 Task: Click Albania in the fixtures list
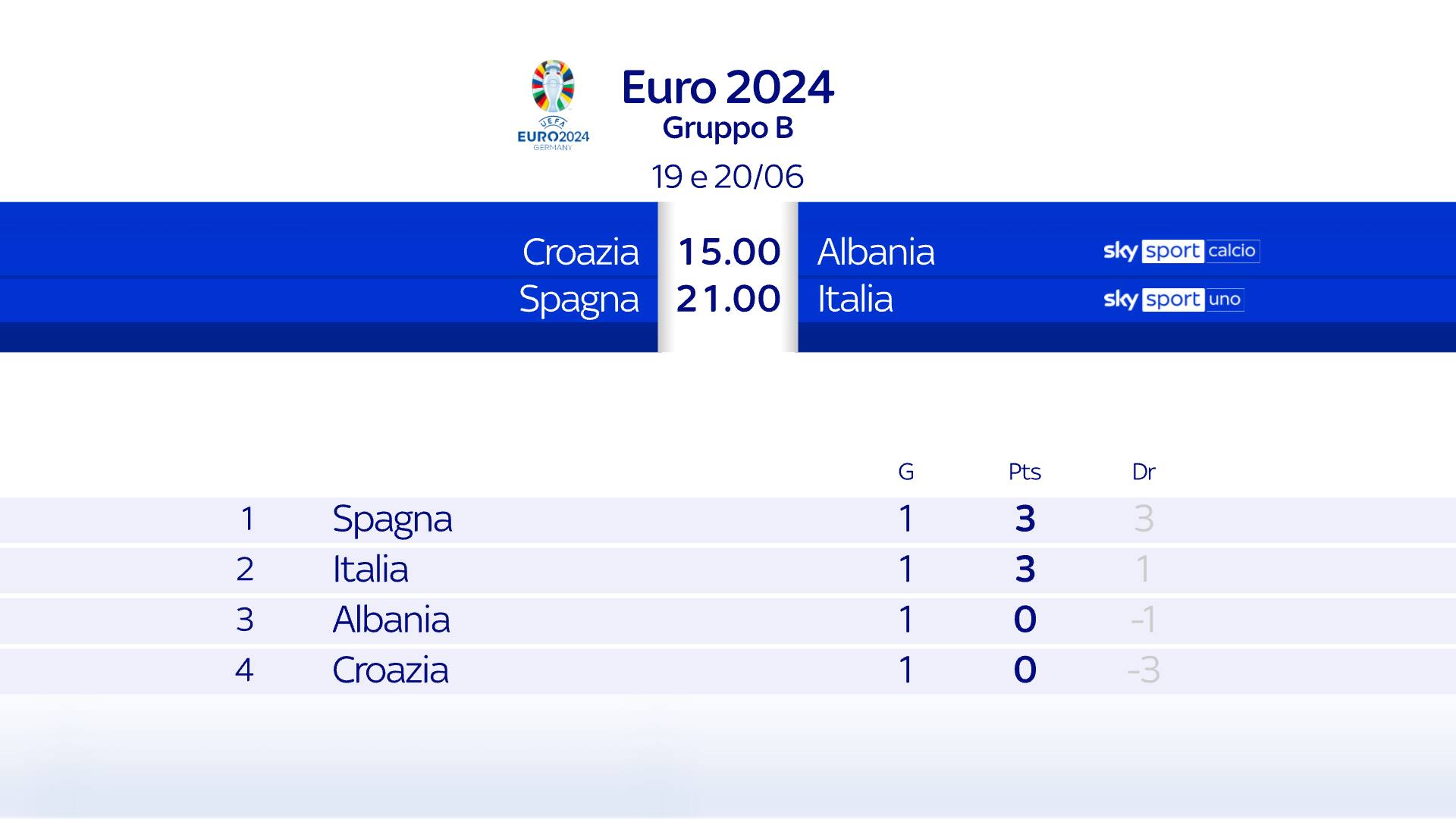(x=876, y=252)
